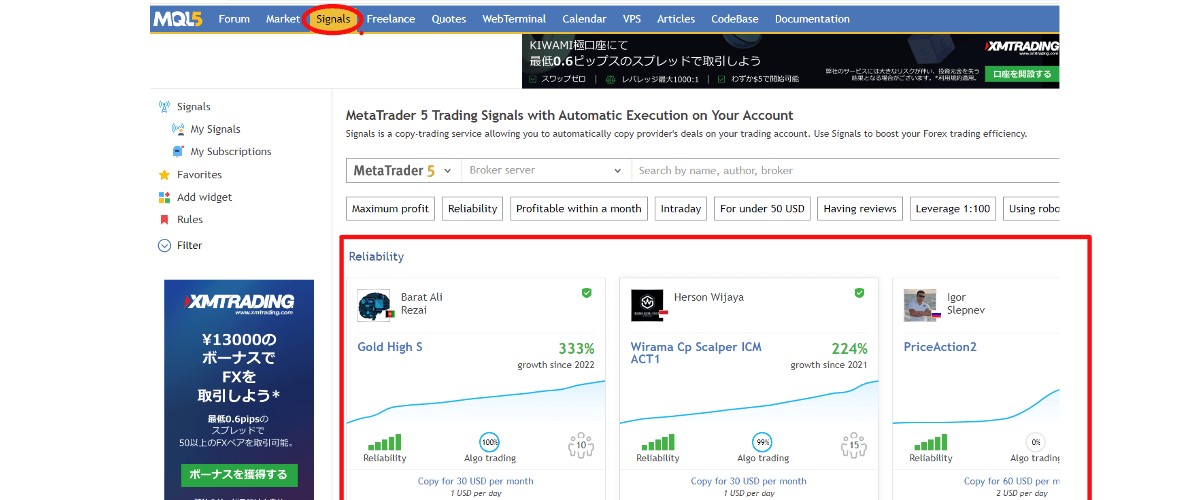
Task: Click the Favorites star icon
Action: click(165, 175)
